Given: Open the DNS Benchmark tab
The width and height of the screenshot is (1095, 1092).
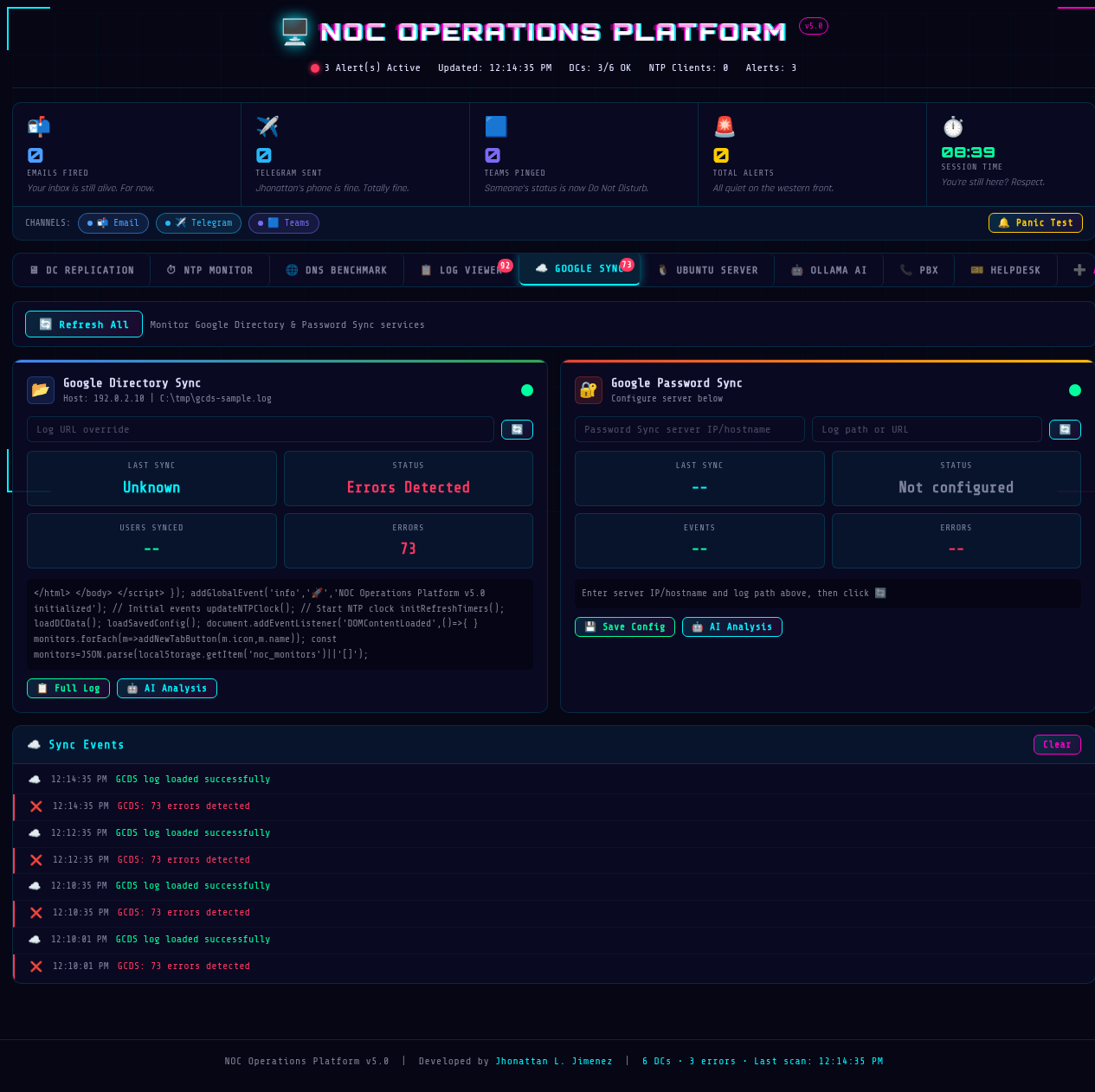Looking at the screenshot, I should pos(337,270).
